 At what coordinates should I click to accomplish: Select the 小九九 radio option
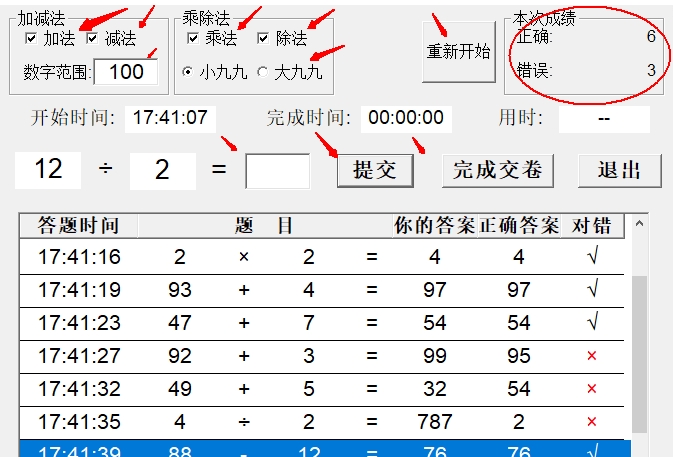click(187, 72)
